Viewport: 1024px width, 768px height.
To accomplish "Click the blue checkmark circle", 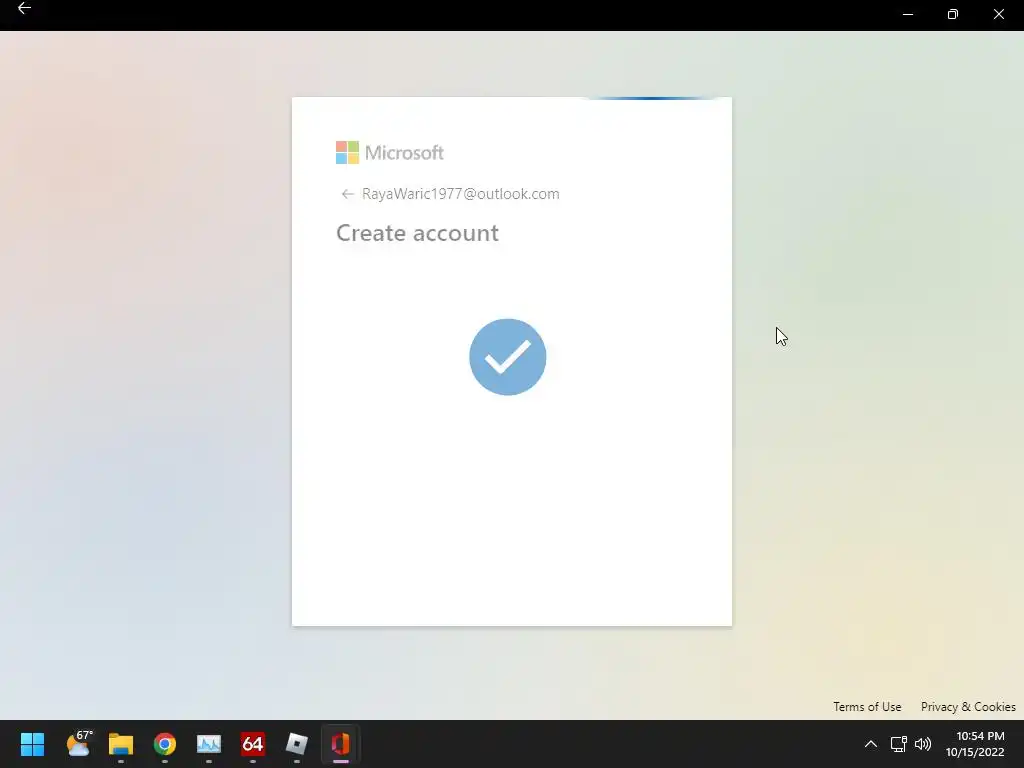I will pyautogui.click(x=507, y=357).
